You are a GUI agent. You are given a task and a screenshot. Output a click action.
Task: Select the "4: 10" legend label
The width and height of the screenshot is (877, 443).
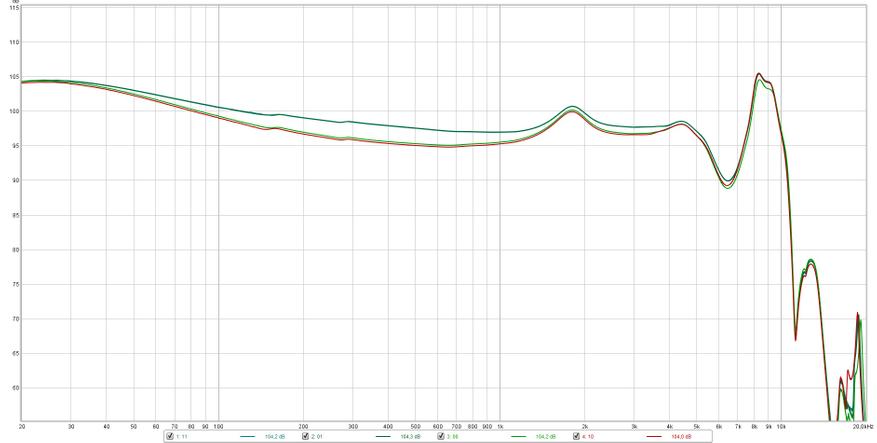[588, 436]
